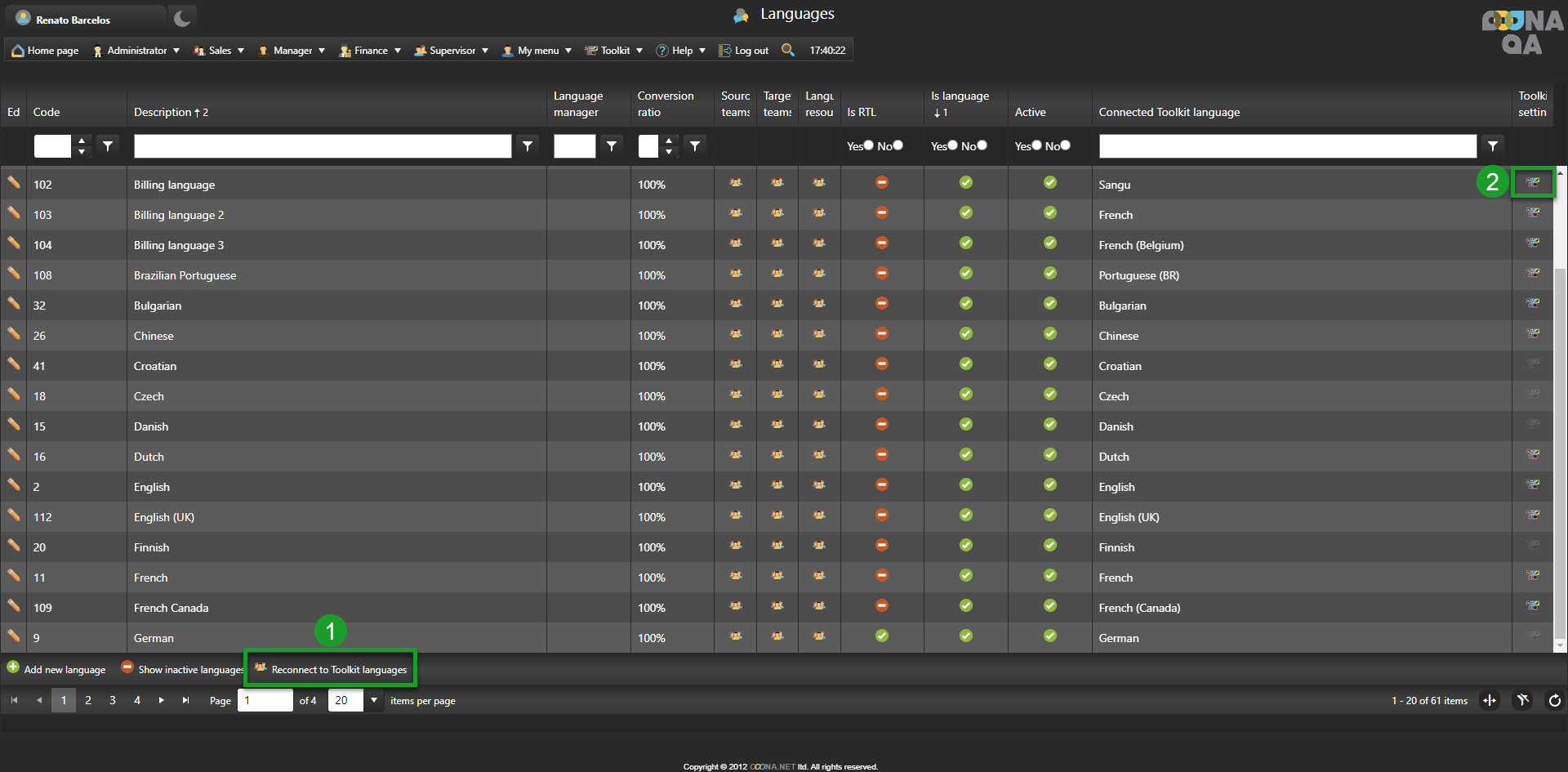Expand the items per page dropdown
This screenshot has width=1568, height=772.
pos(374,700)
